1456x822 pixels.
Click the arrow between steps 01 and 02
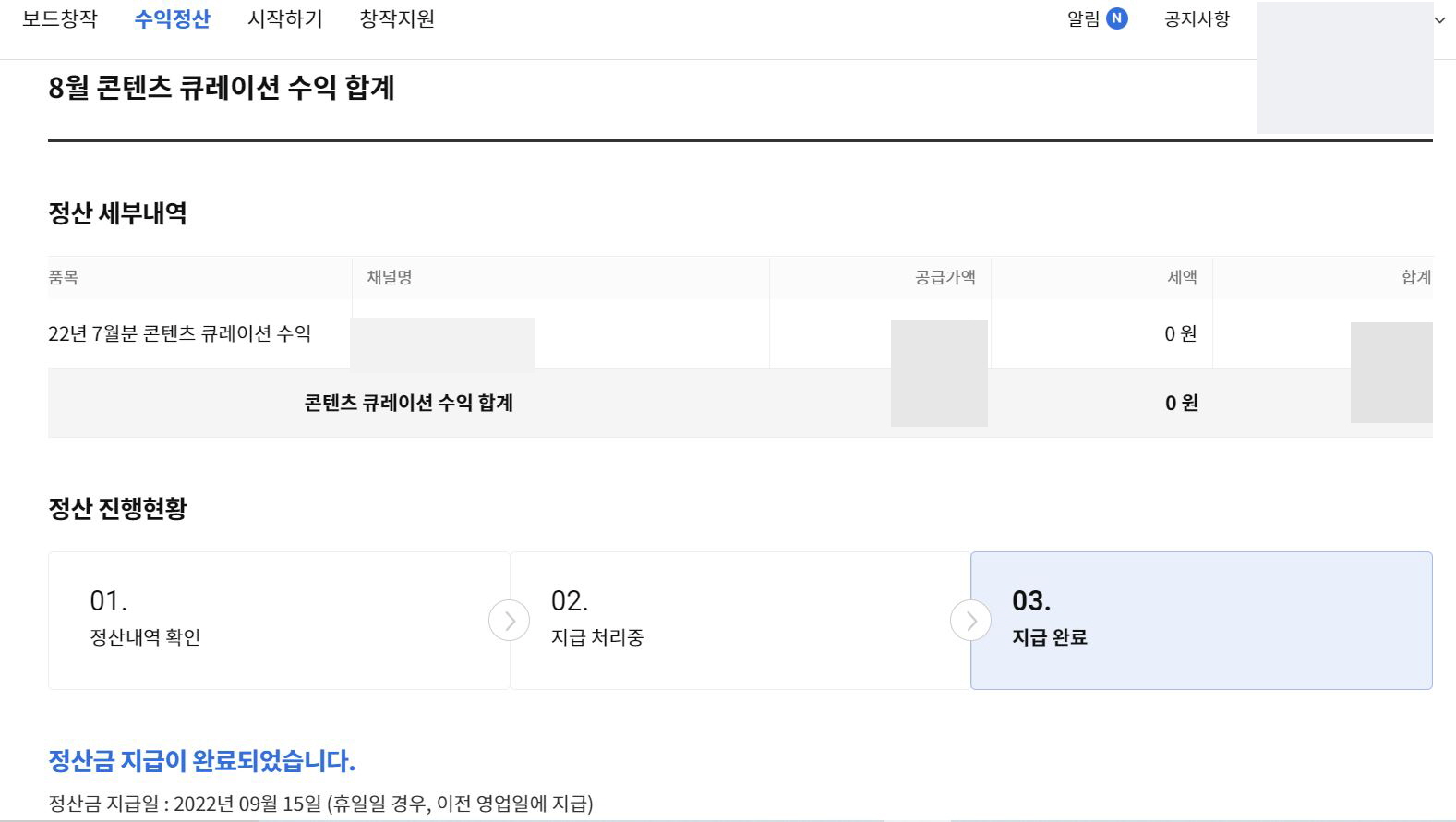[509, 620]
